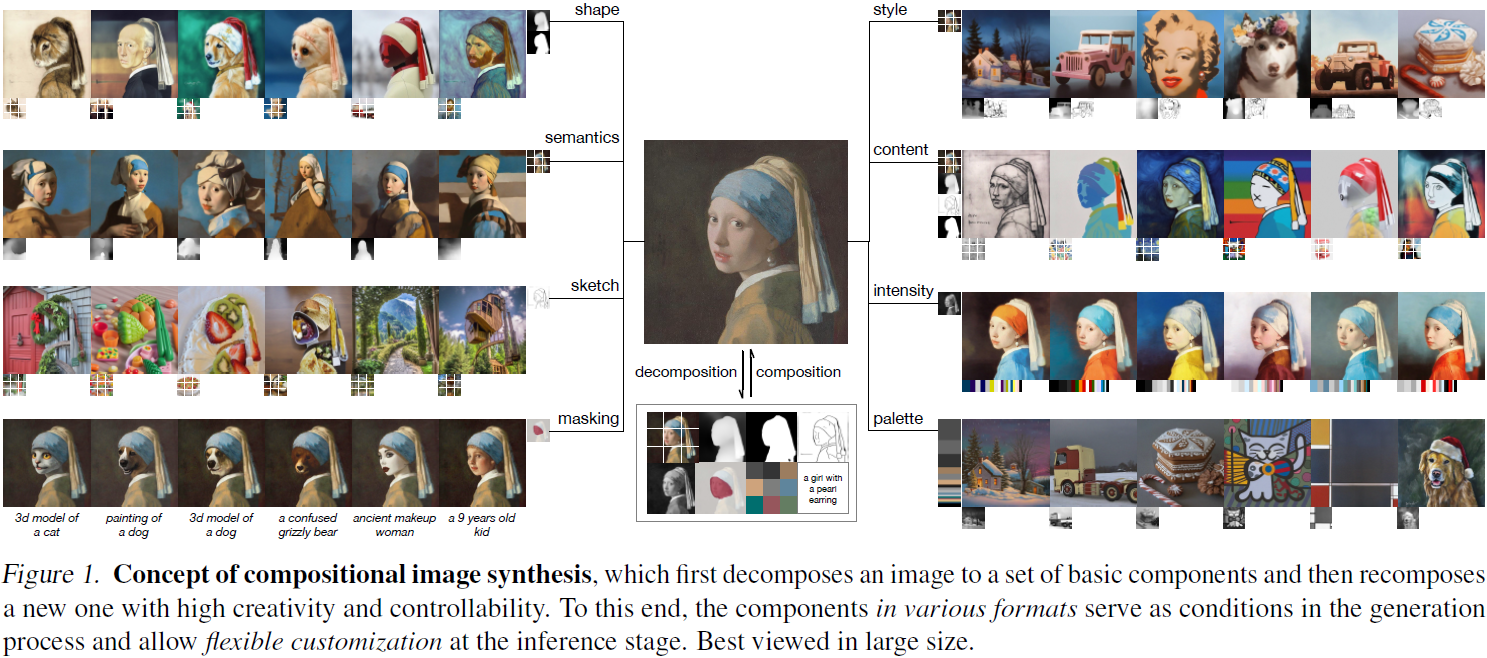
Task: Click the caption 'ancient makeup woman'
Action: [395, 524]
